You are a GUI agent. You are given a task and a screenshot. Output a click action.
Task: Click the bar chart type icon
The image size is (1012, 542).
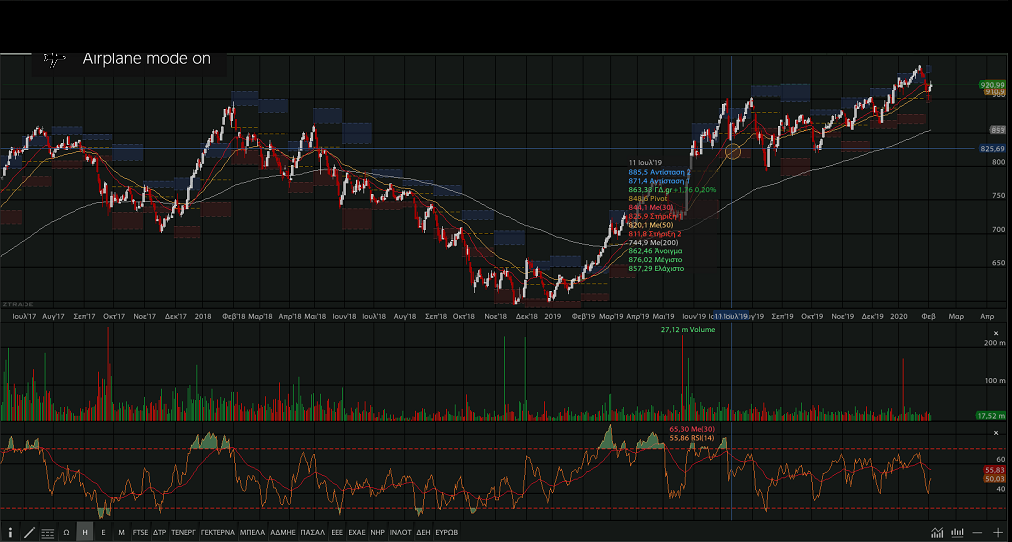(x=957, y=533)
